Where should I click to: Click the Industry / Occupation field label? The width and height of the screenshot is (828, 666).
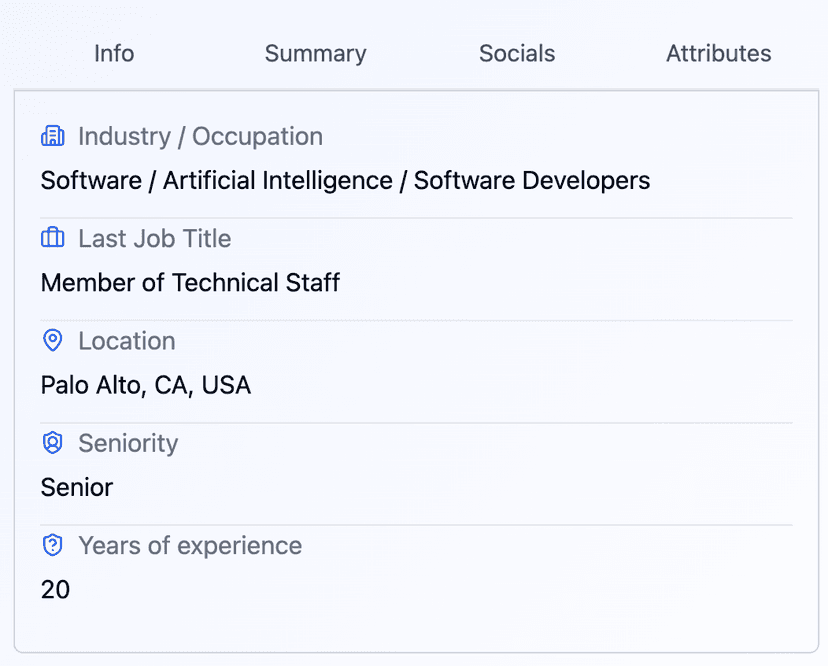pos(200,136)
